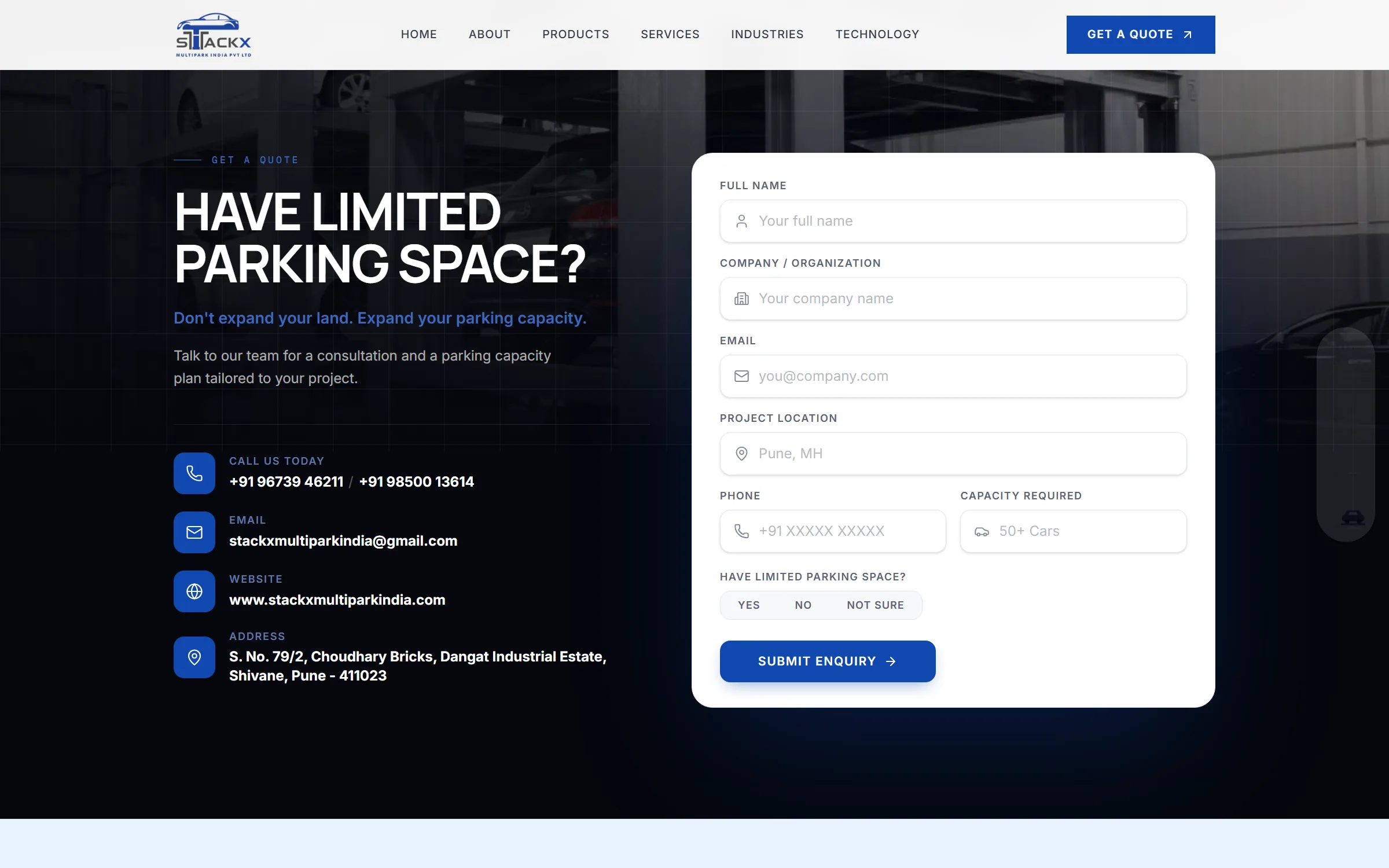Open the www.stackxmultiparkindia.com website link
Image resolution: width=1389 pixels, height=868 pixels.
[x=337, y=600]
